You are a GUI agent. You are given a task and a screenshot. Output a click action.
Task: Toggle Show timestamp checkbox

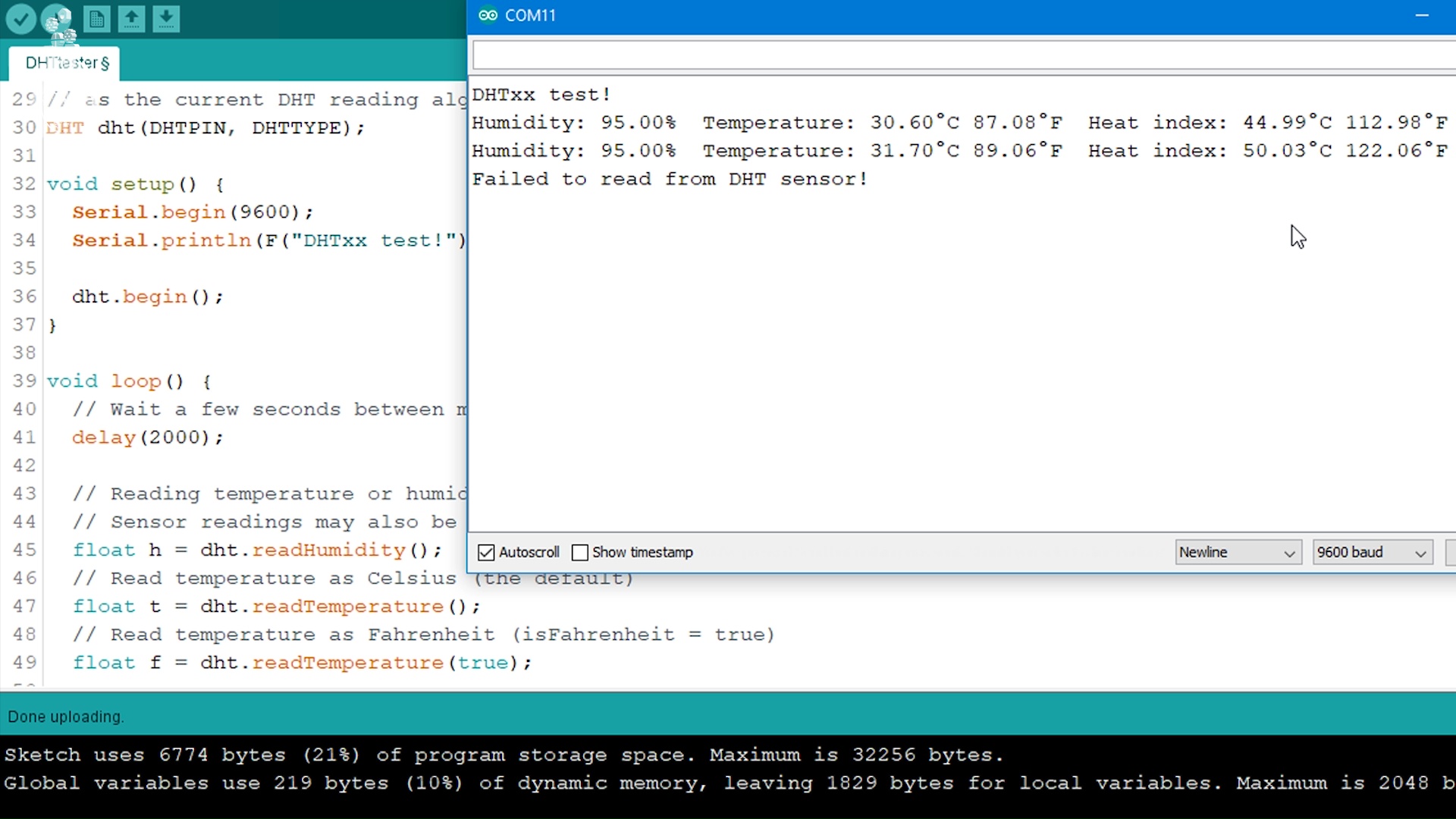580,552
